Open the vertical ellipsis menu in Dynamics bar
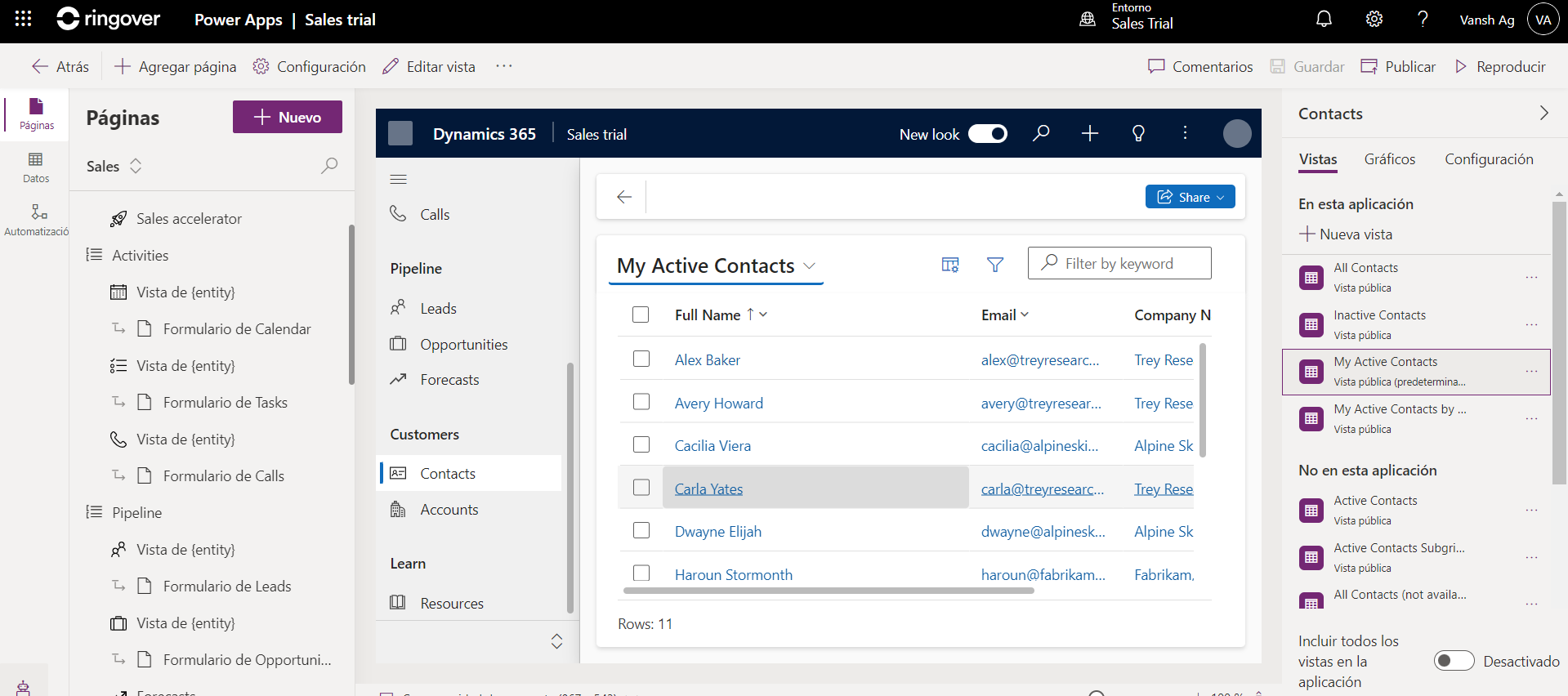1568x696 pixels. point(1185,133)
